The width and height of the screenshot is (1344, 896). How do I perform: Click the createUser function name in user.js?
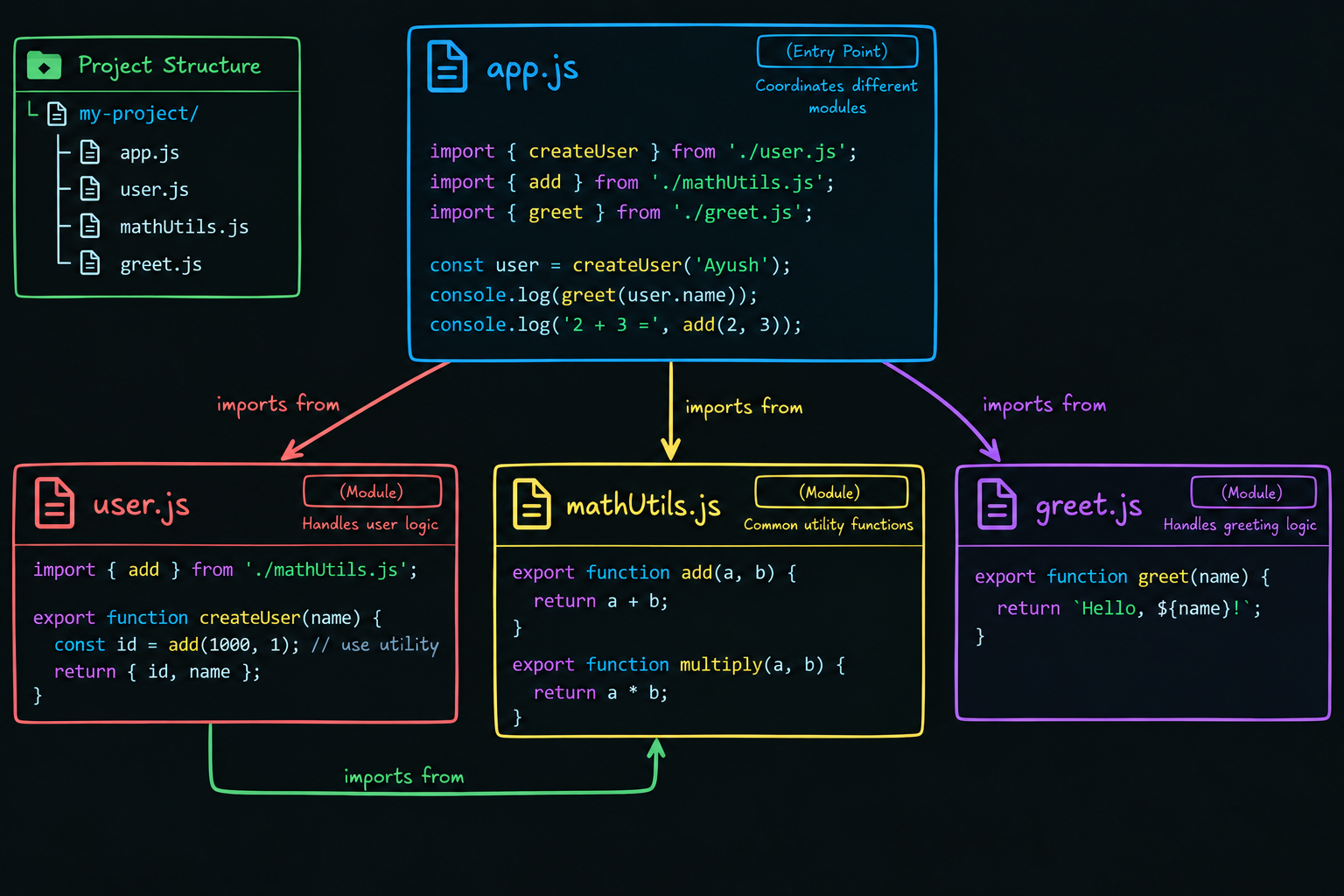pos(249,618)
